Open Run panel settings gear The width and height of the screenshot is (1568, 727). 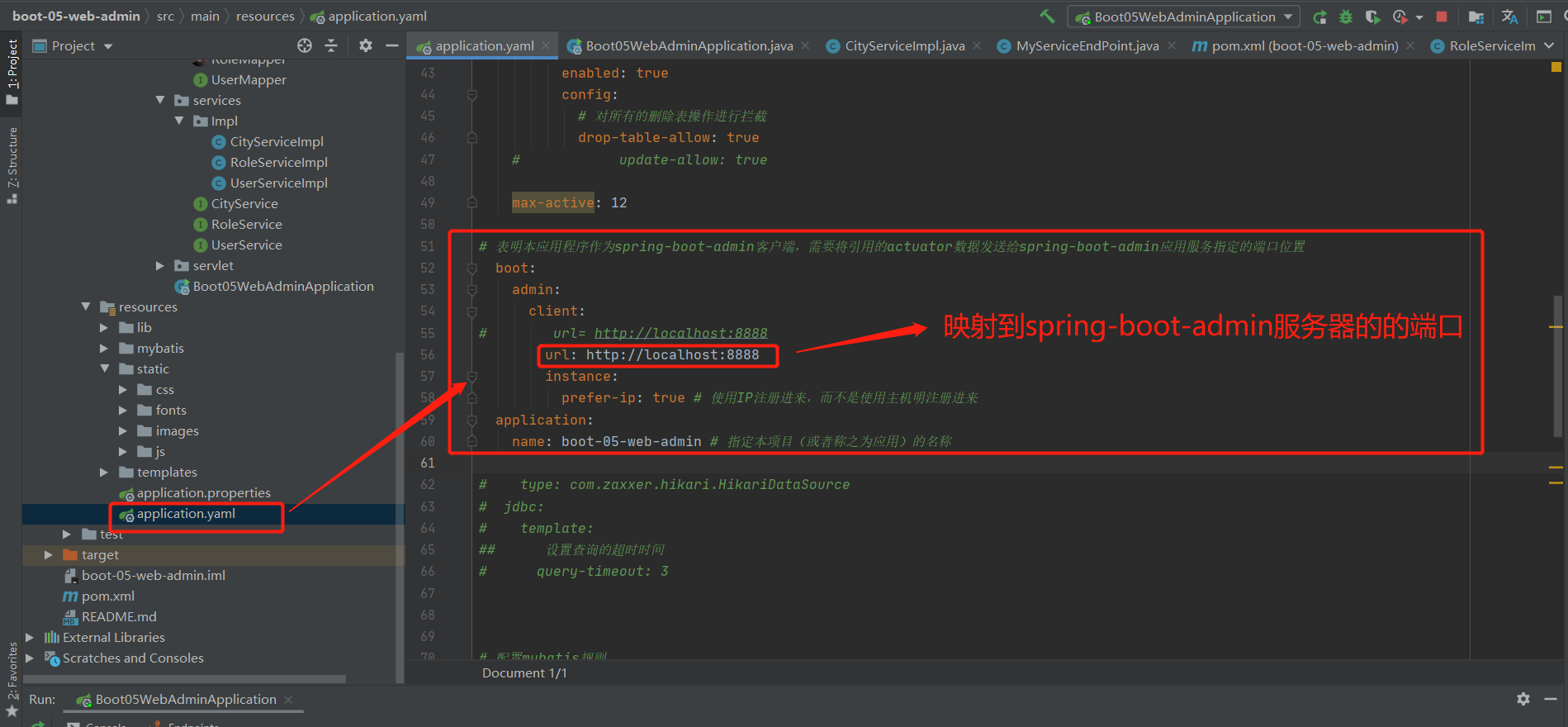(1523, 699)
